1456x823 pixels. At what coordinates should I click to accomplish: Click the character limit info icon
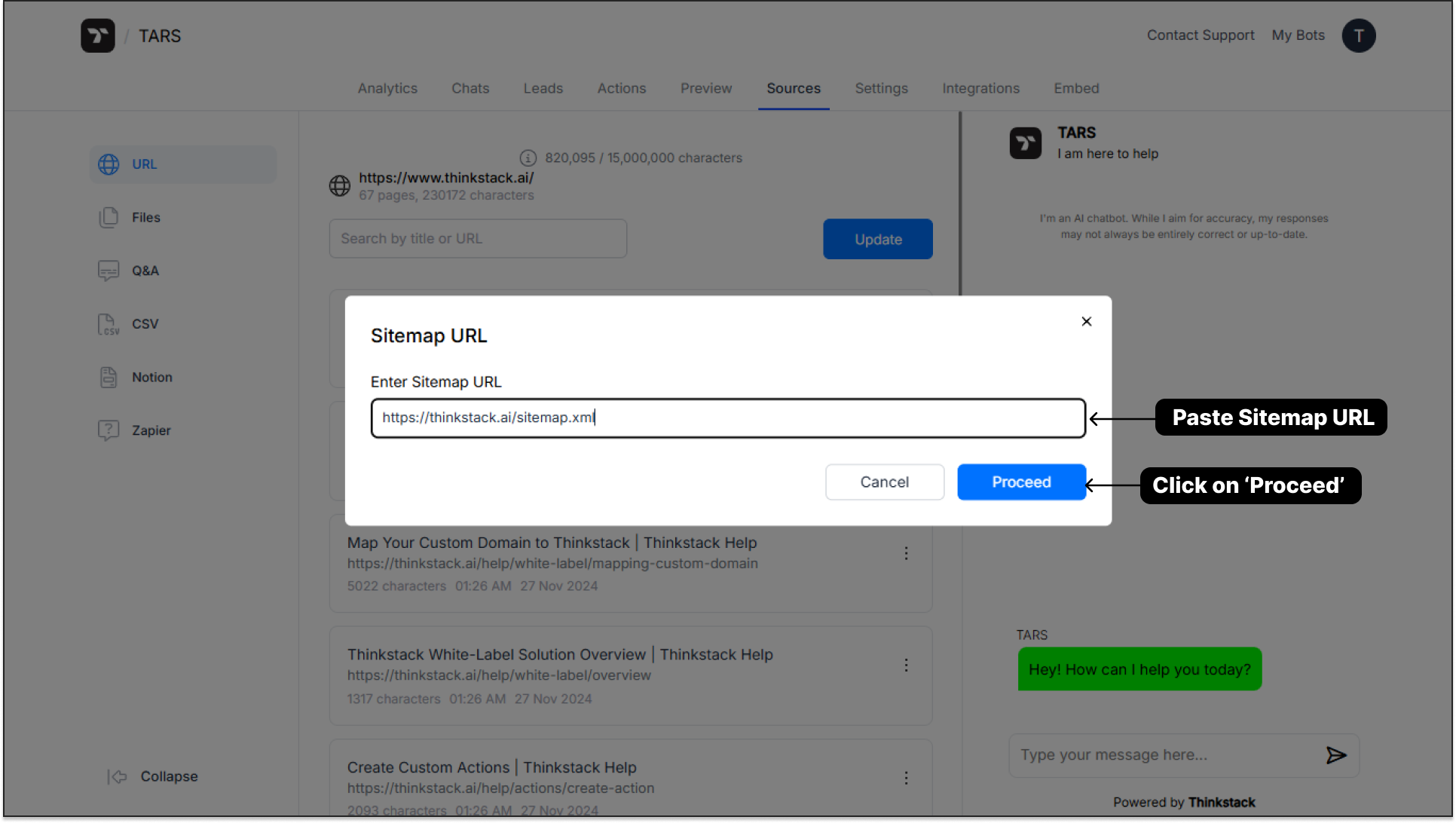[528, 158]
